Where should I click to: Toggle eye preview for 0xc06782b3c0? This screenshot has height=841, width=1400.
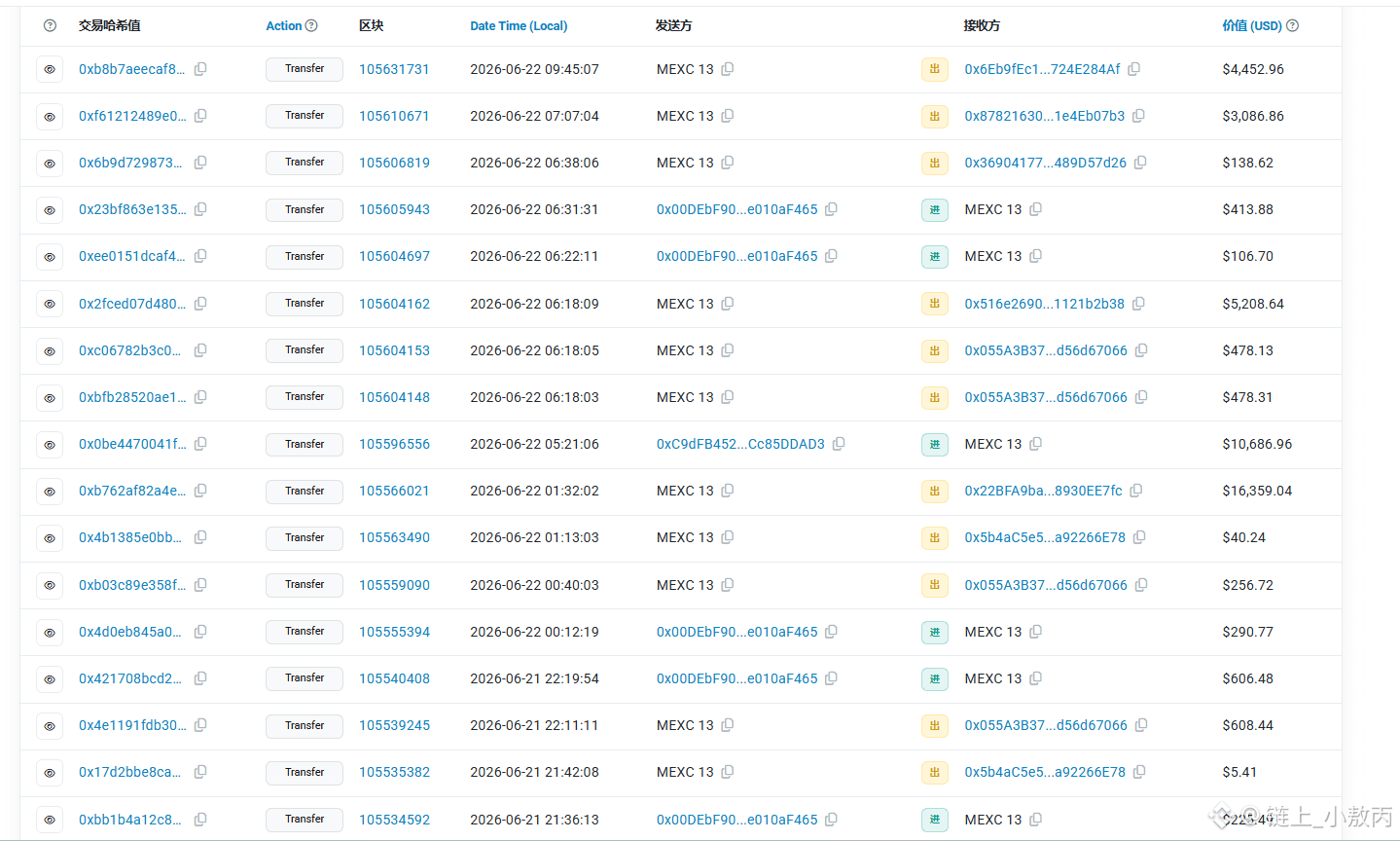click(x=50, y=350)
